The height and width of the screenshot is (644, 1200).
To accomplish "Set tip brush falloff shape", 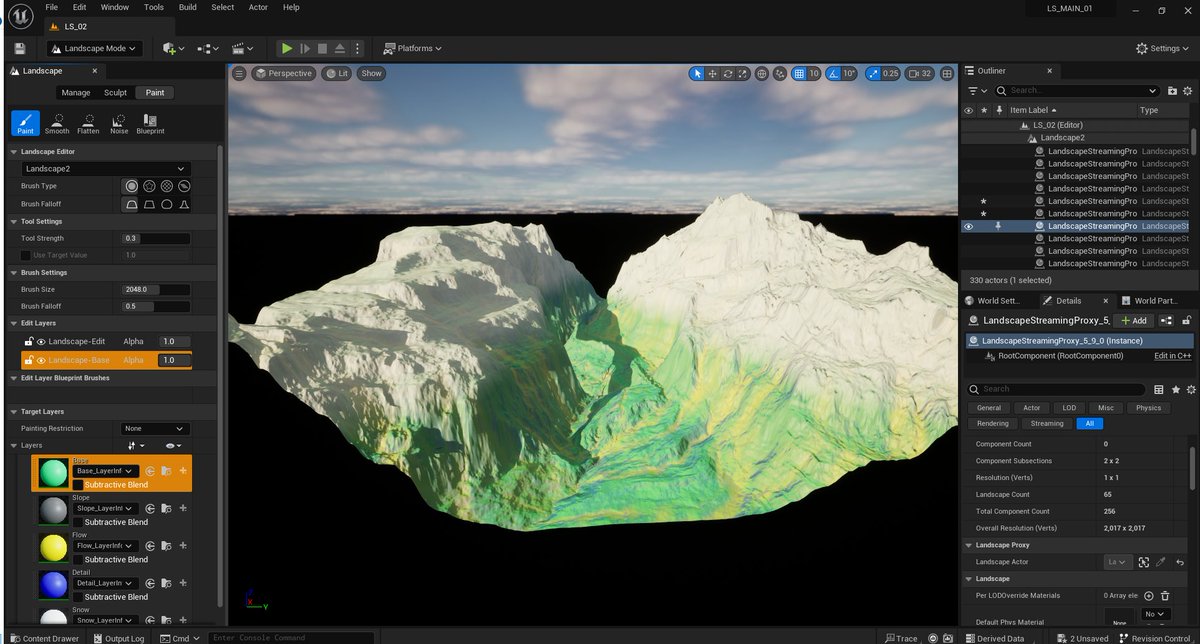I will coord(184,204).
